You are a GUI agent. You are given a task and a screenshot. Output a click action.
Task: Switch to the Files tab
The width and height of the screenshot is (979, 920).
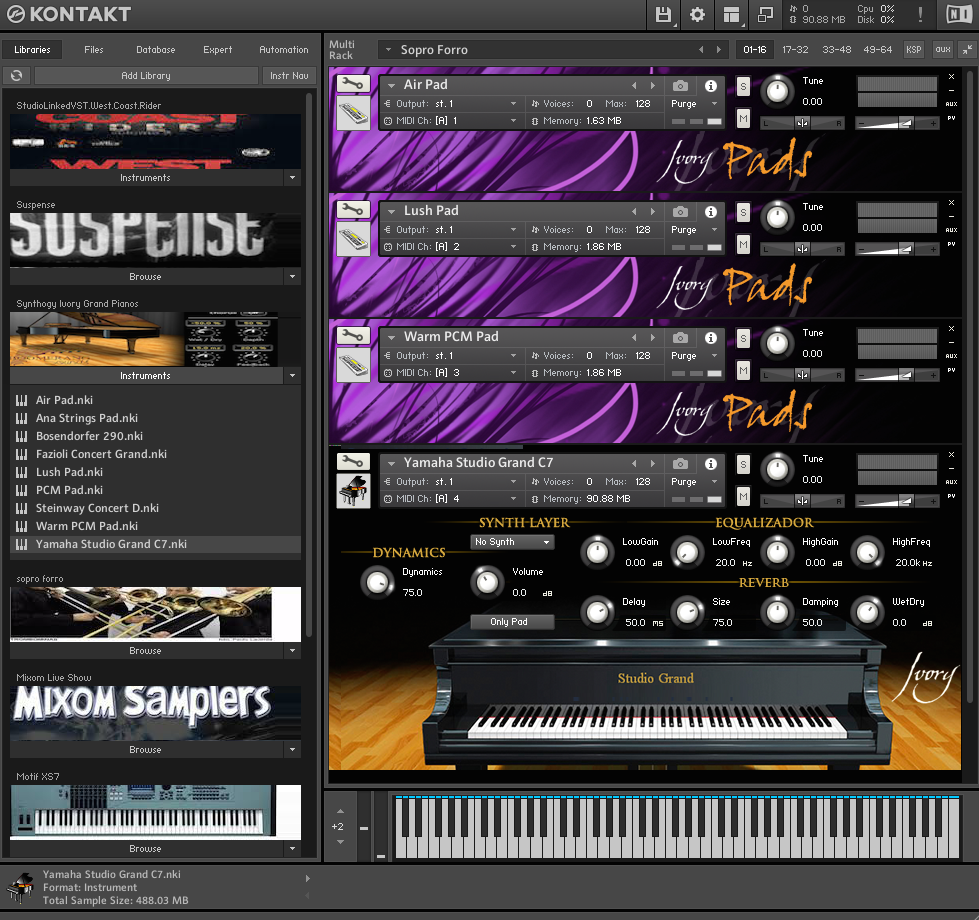click(94, 49)
